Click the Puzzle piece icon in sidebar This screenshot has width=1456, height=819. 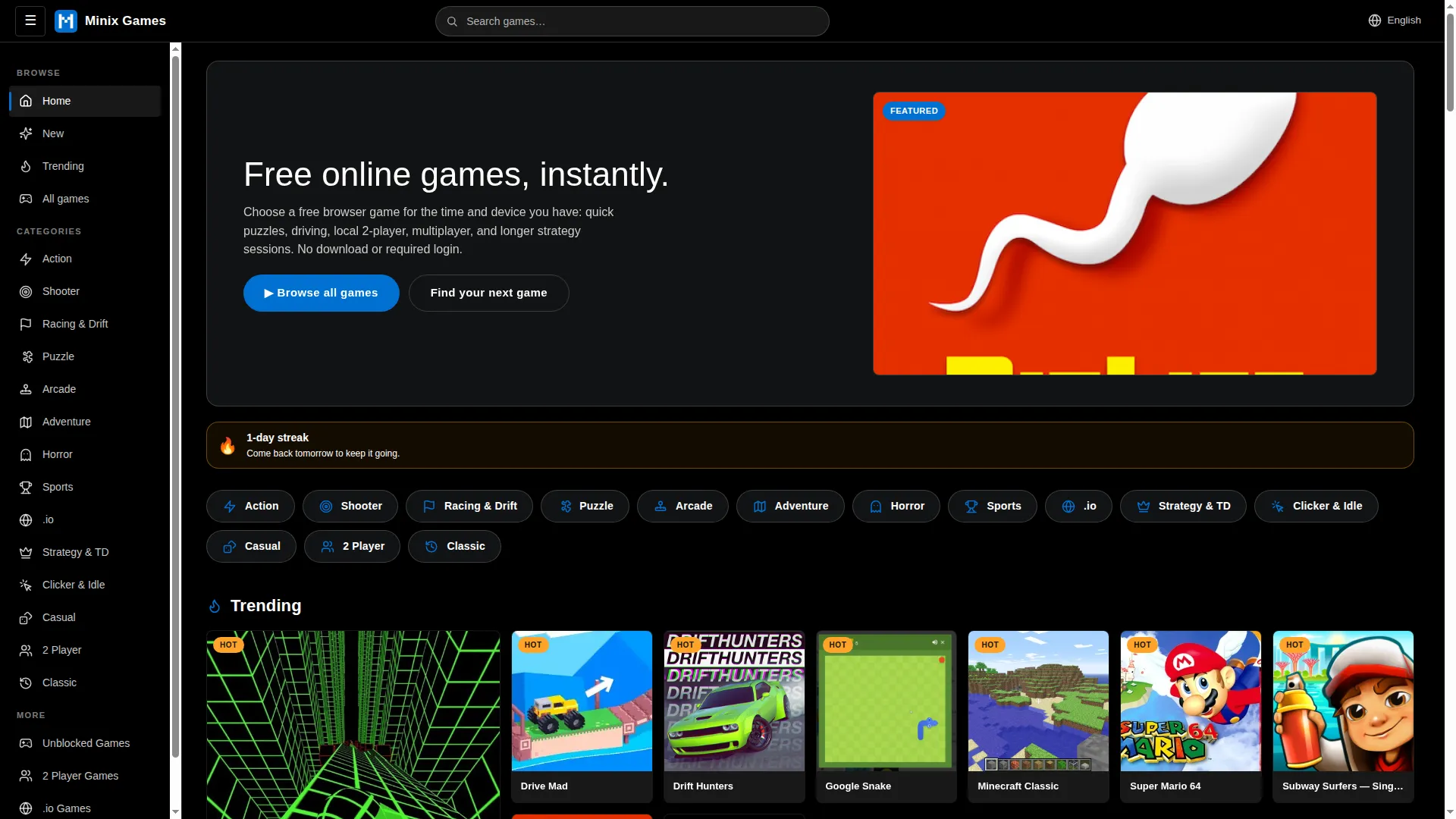pos(26,356)
